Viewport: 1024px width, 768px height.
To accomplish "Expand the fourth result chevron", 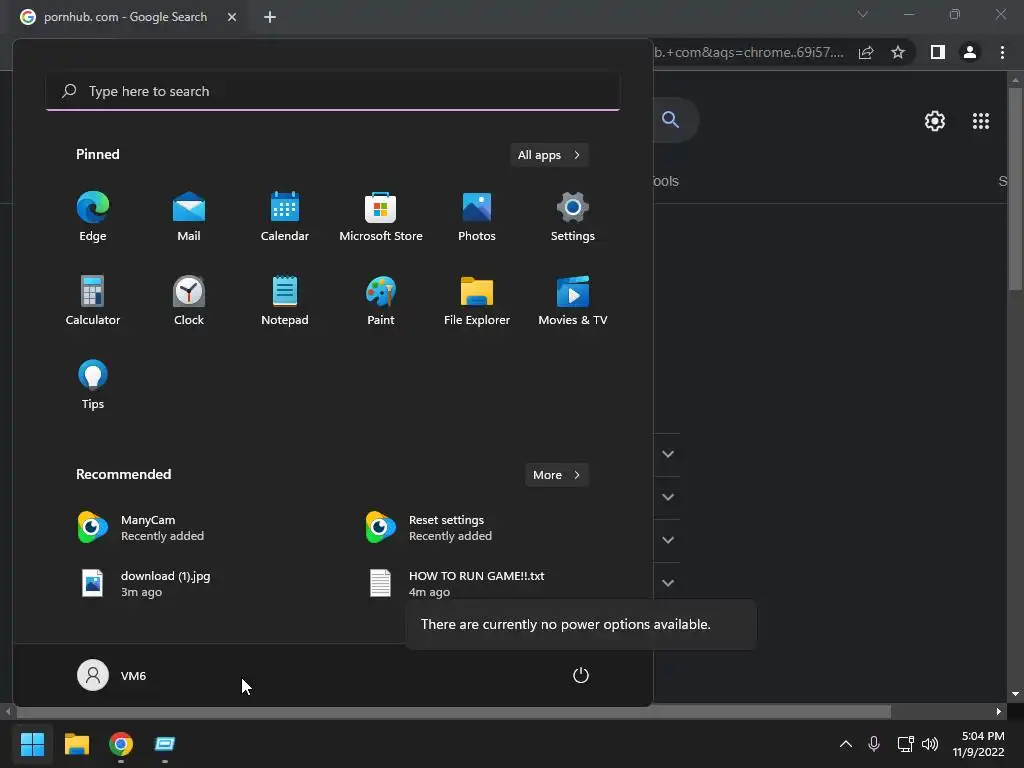I will (x=668, y=583).
